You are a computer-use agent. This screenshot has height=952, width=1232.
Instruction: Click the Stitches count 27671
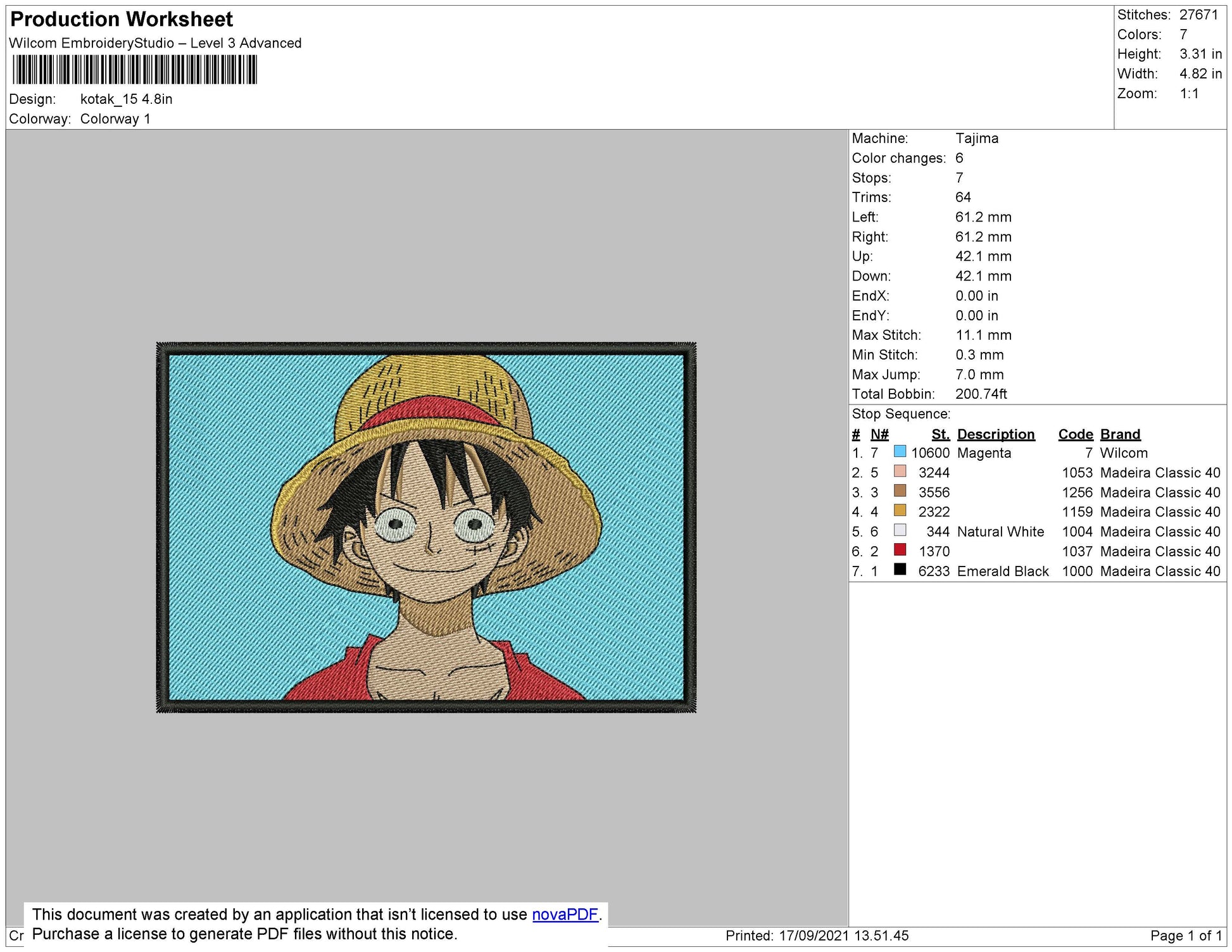click(x=1198, y=15)
